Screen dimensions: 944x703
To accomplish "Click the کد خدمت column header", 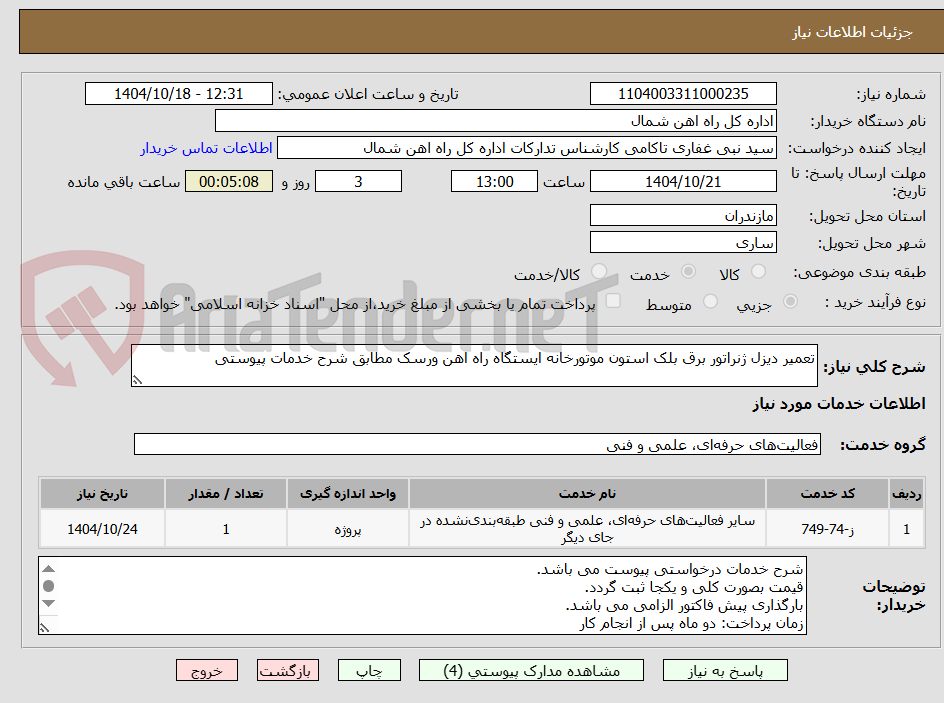I will point(827,494).
